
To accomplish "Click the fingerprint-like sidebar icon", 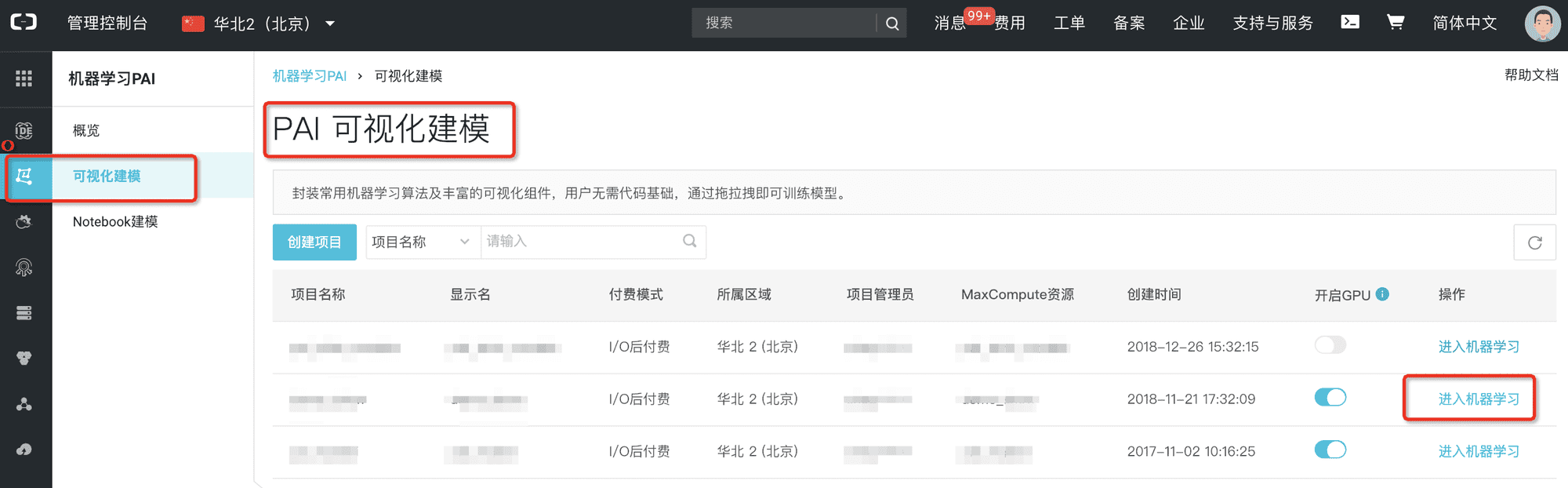I will point(24,268).
